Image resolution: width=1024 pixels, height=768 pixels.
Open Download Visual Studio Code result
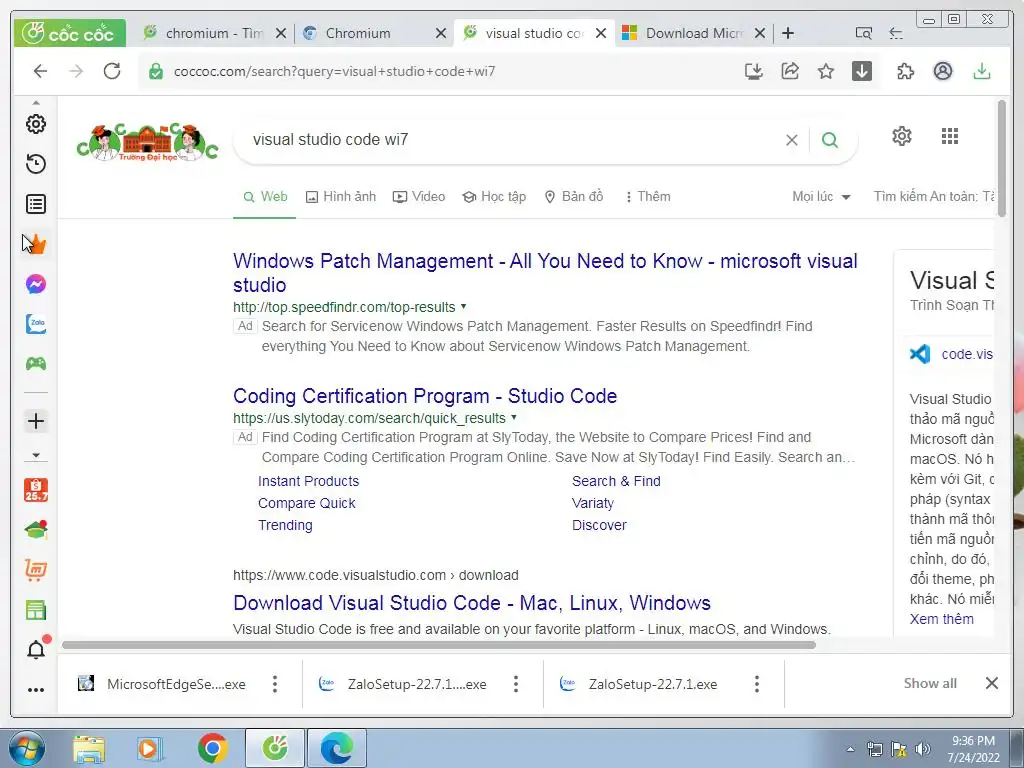(472, 603)
